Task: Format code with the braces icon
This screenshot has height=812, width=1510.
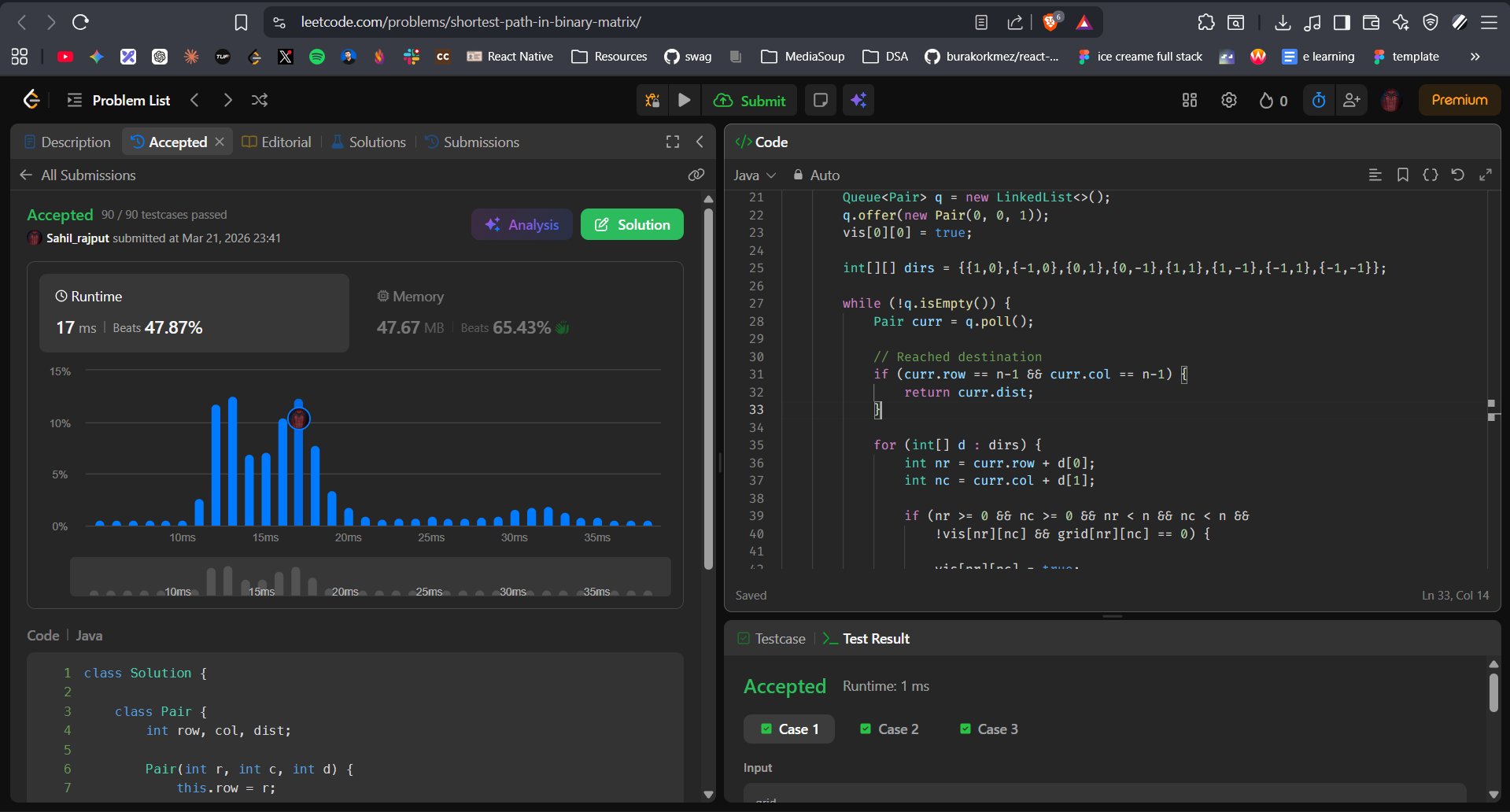Action: click(x=1431, y=175)
